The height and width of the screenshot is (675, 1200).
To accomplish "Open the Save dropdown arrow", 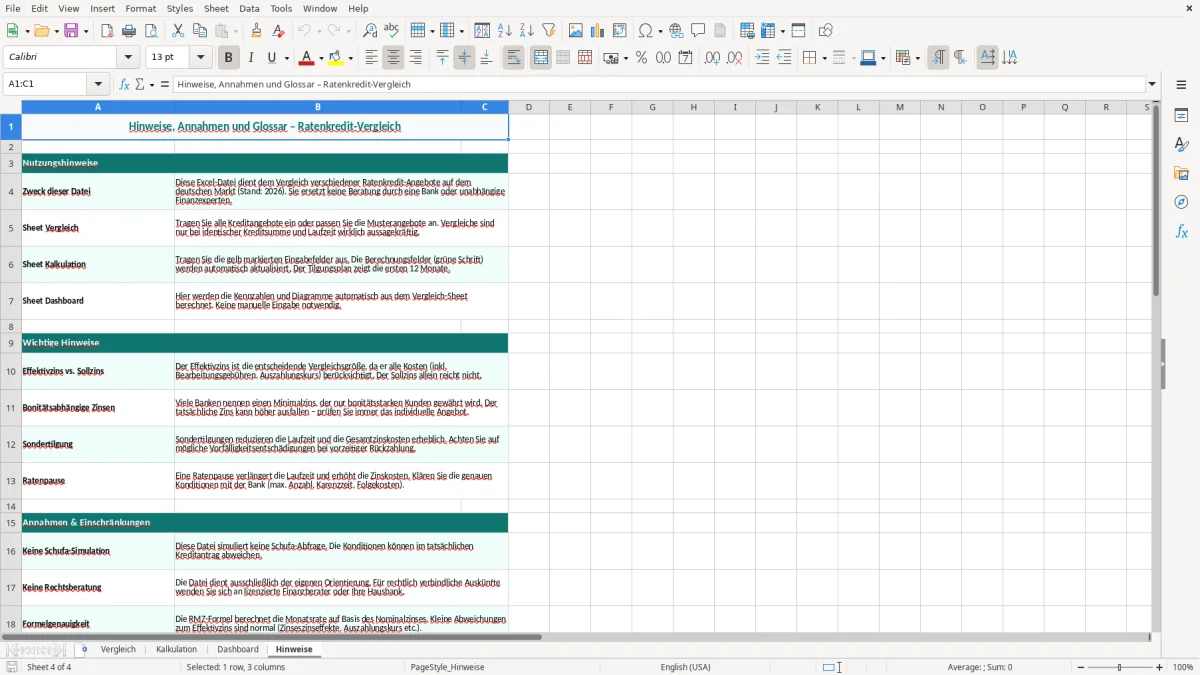I will [85, 31].
